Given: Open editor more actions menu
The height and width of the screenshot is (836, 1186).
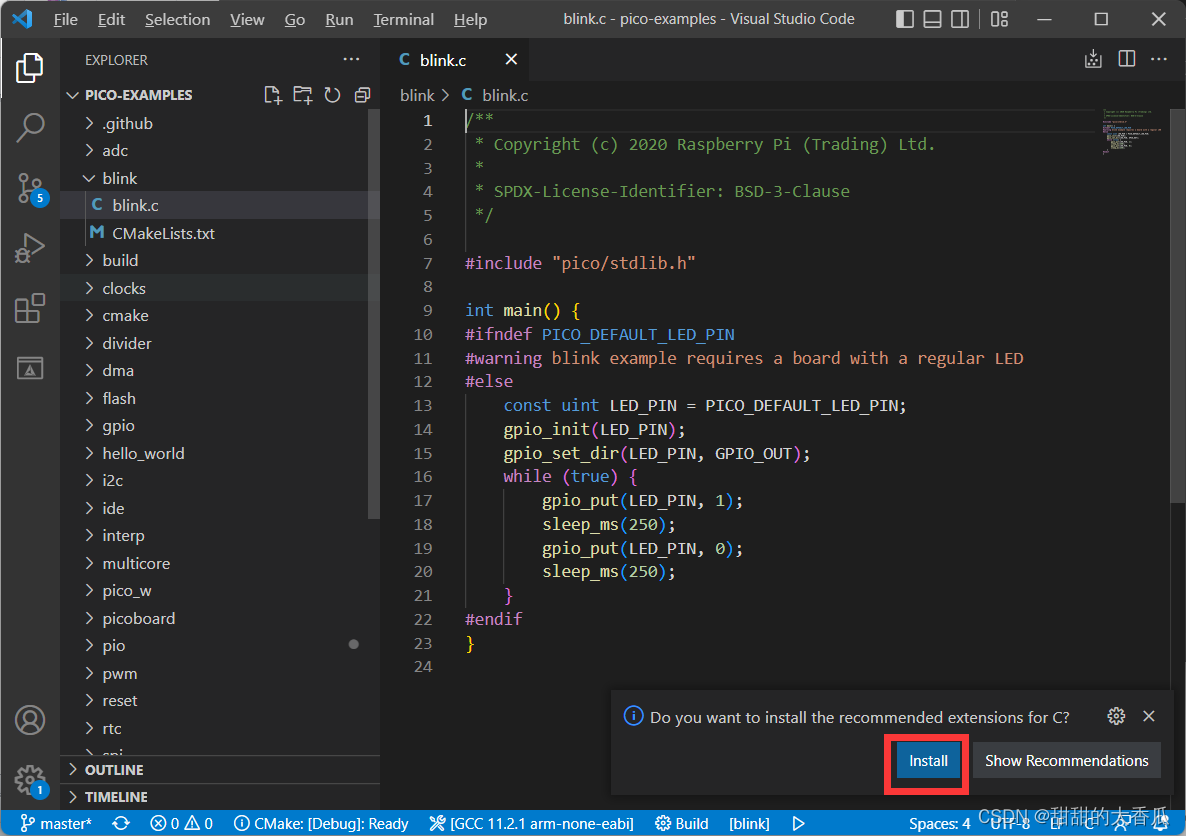Looking at the screenshot, I should pos(1159,59).
